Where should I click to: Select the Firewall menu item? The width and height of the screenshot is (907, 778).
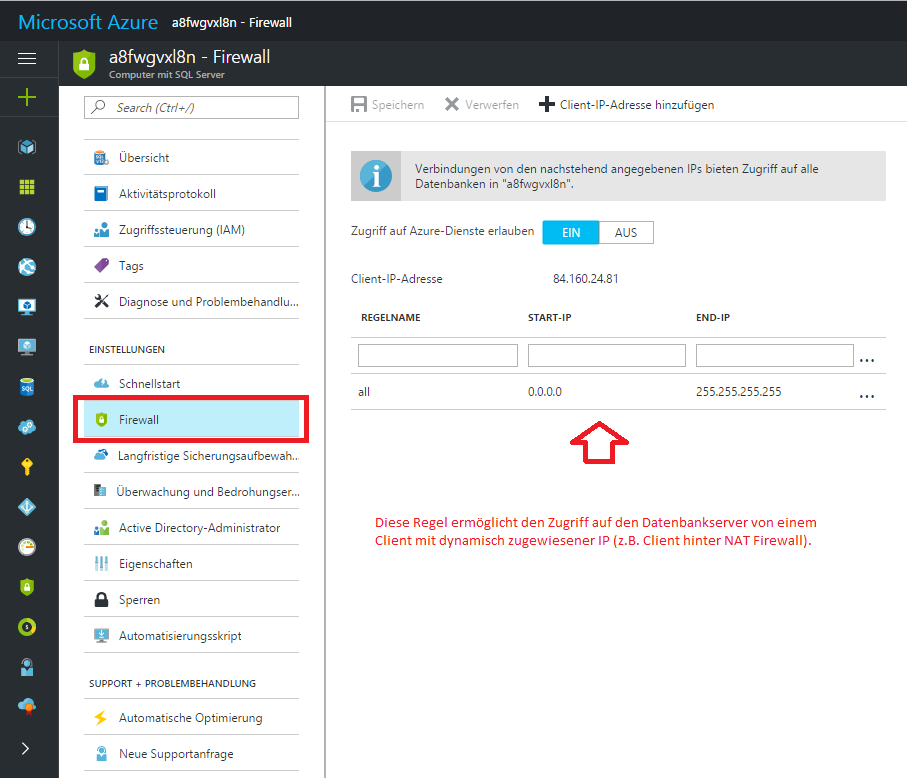pos(191,419)
